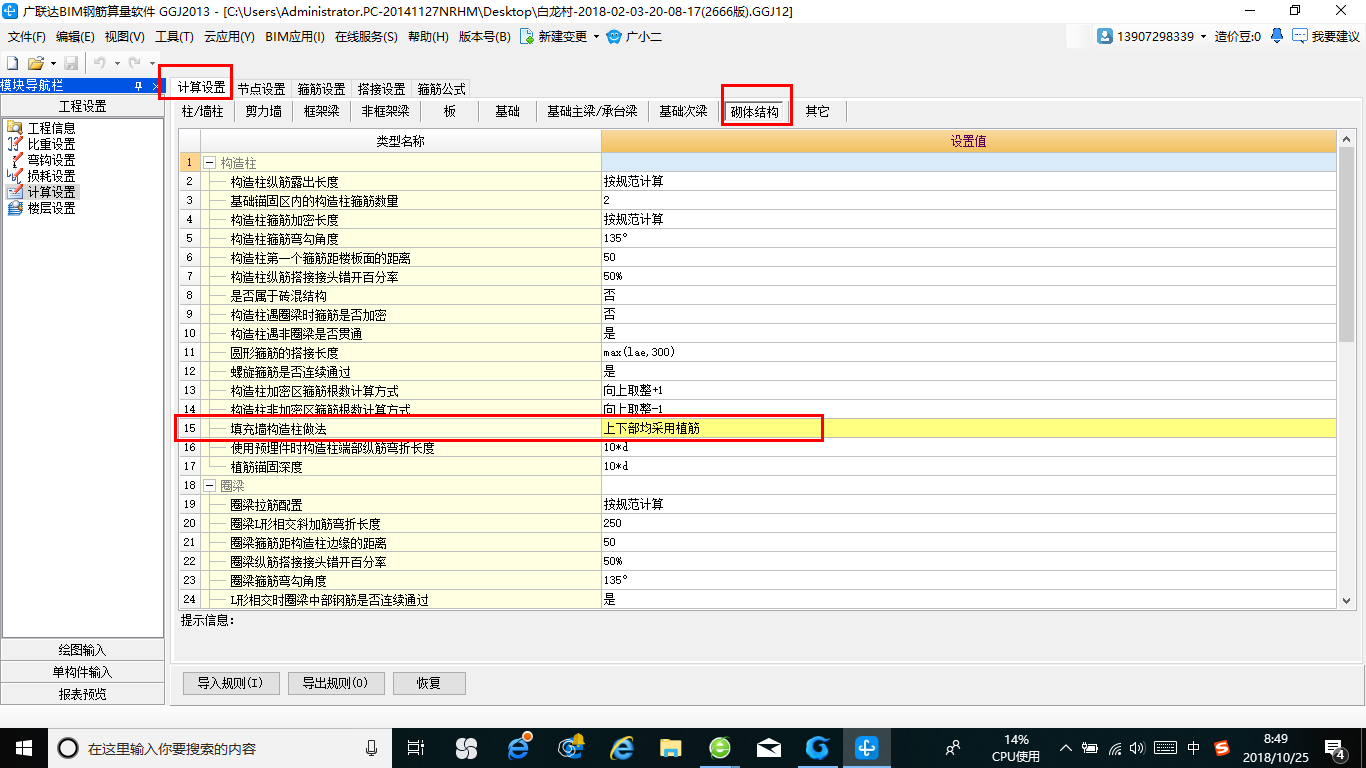The image size is (1366, 768).
Task: Open Undo history dropdown arrow
Action: point(116,63)
